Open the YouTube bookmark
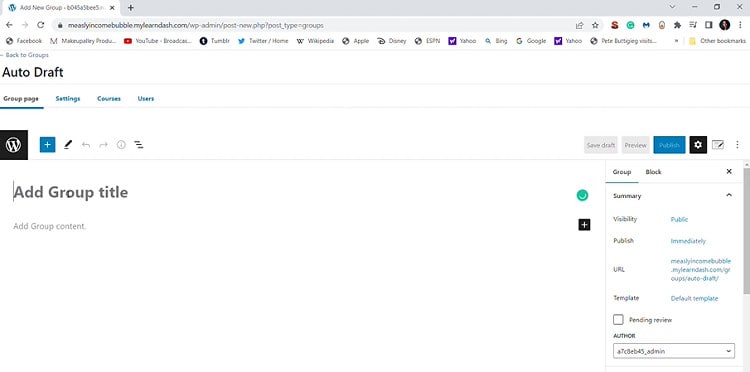 point(158,41)
